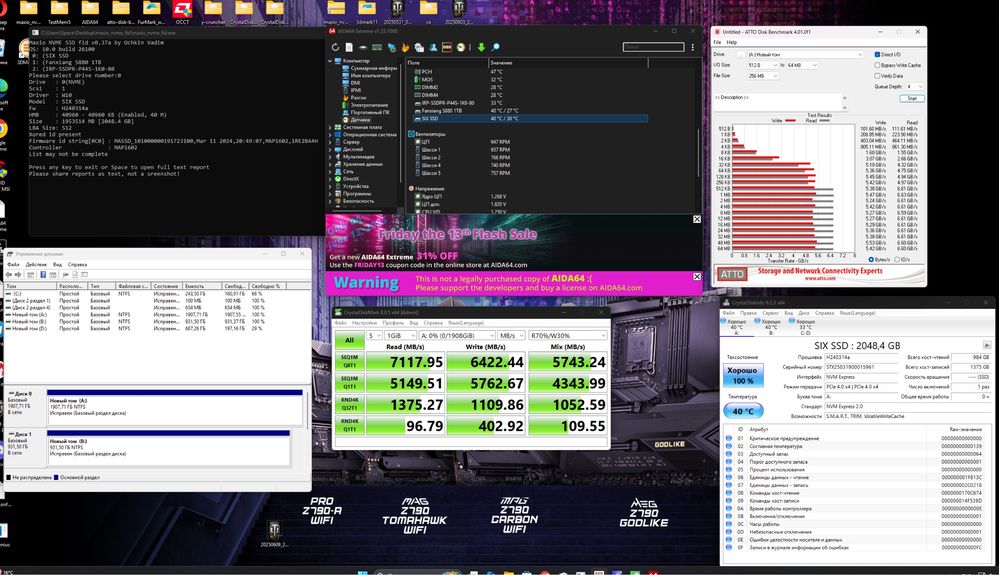This screenshot has height=575, width=999.
Task: Open the 1GiB test size dropdown
Action: (400, 336)
